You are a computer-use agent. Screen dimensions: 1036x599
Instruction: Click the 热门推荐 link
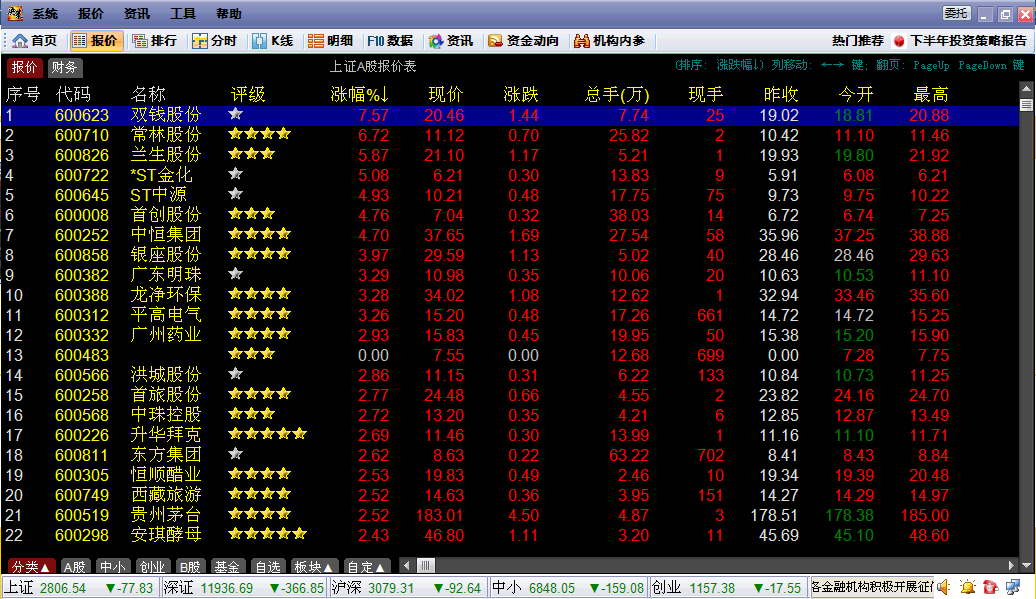click(858, 41)
